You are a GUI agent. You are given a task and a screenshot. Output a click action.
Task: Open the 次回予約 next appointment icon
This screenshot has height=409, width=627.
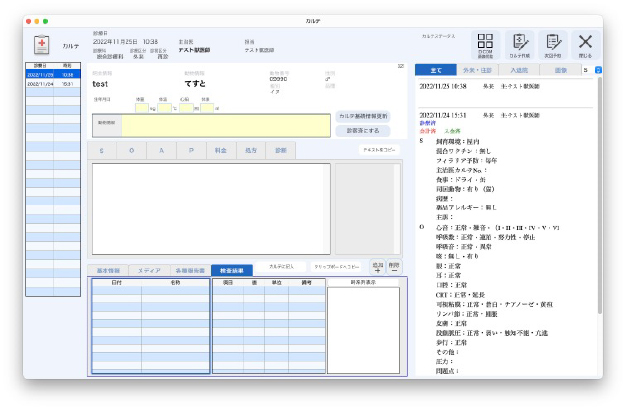click(551, 44)
